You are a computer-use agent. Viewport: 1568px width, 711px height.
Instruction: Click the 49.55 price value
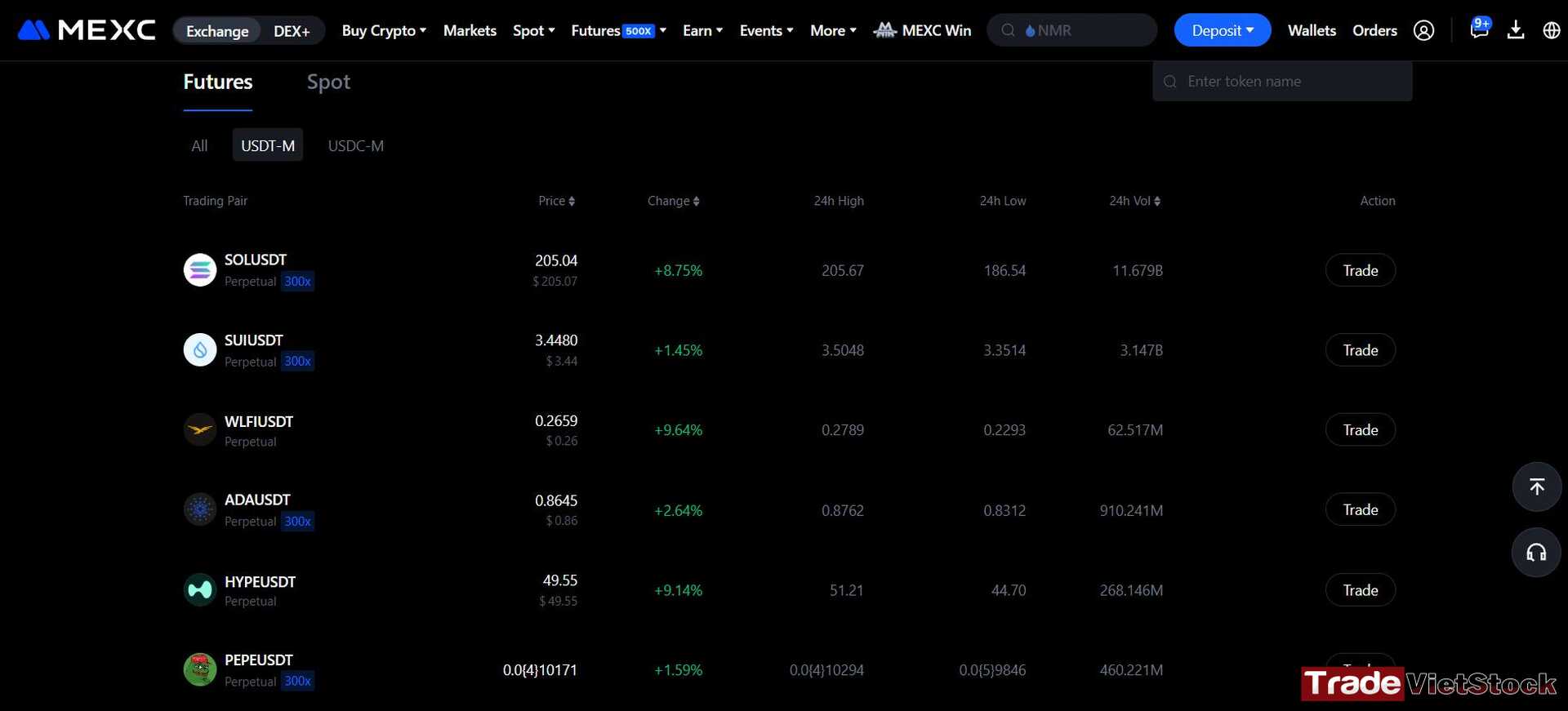tap(560, 580)
